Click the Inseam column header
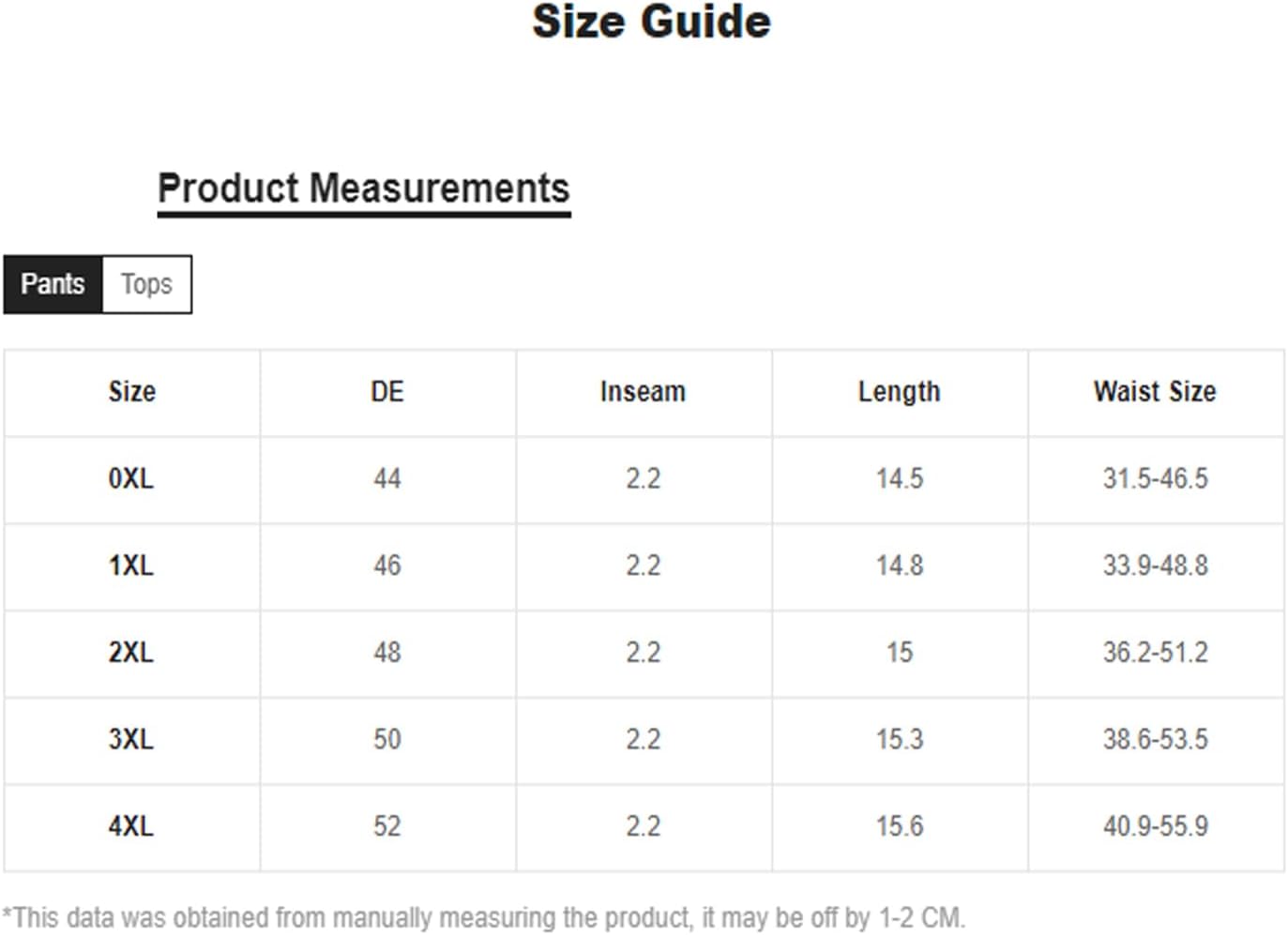Screen dimensions: 1288x935 [644, 392]
